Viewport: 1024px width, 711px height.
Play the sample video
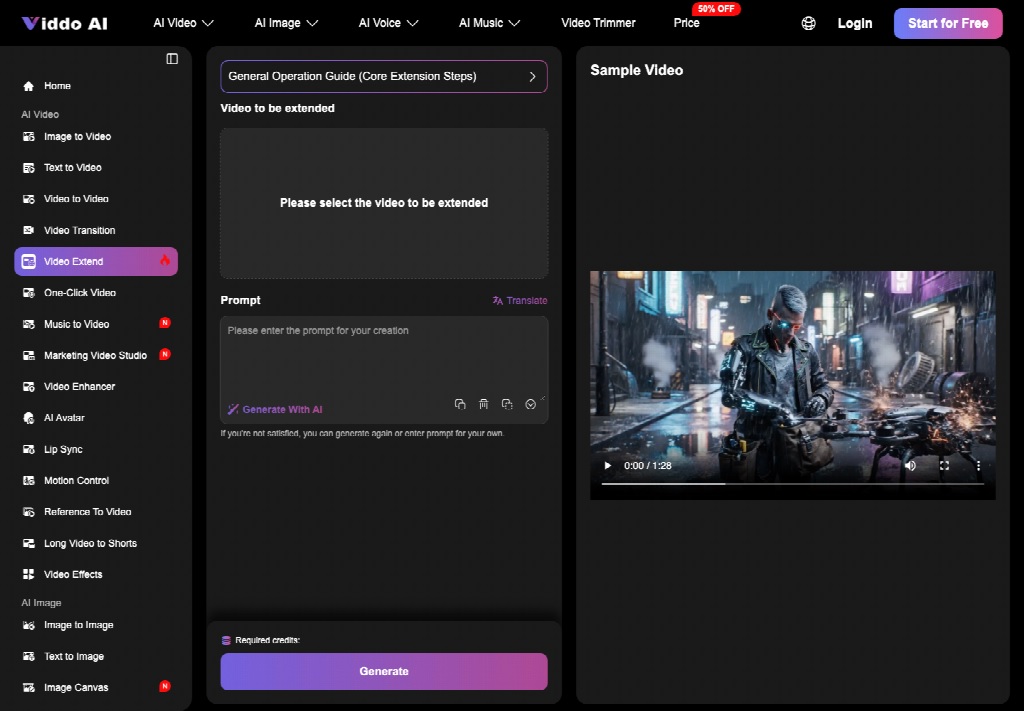[x=608, y=466]
